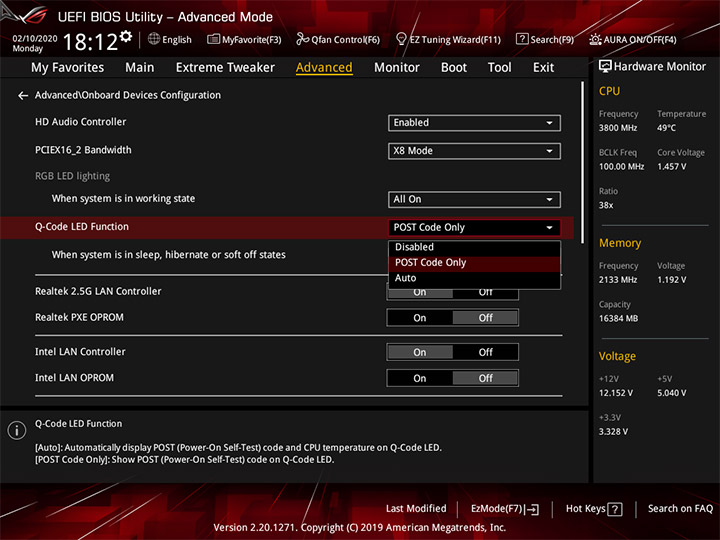720x540 pixels.
Task: Open the PCIEX16_2 Bandwidth dropdown
Action: tap(474, 151)
